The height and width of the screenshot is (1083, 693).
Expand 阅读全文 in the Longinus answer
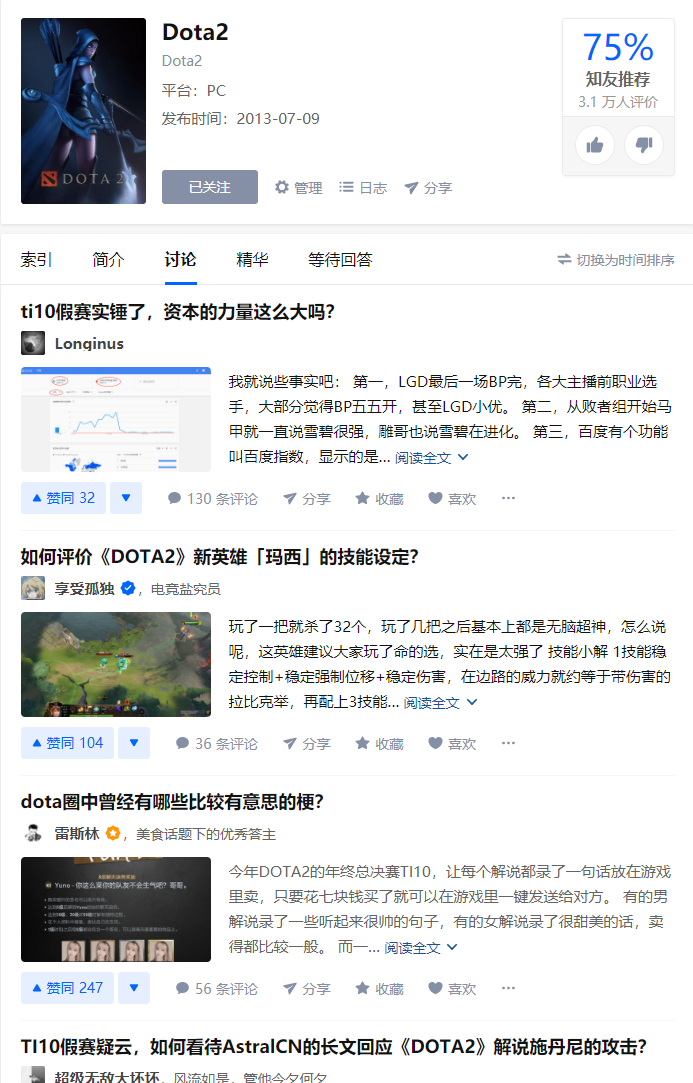point(432,457)
